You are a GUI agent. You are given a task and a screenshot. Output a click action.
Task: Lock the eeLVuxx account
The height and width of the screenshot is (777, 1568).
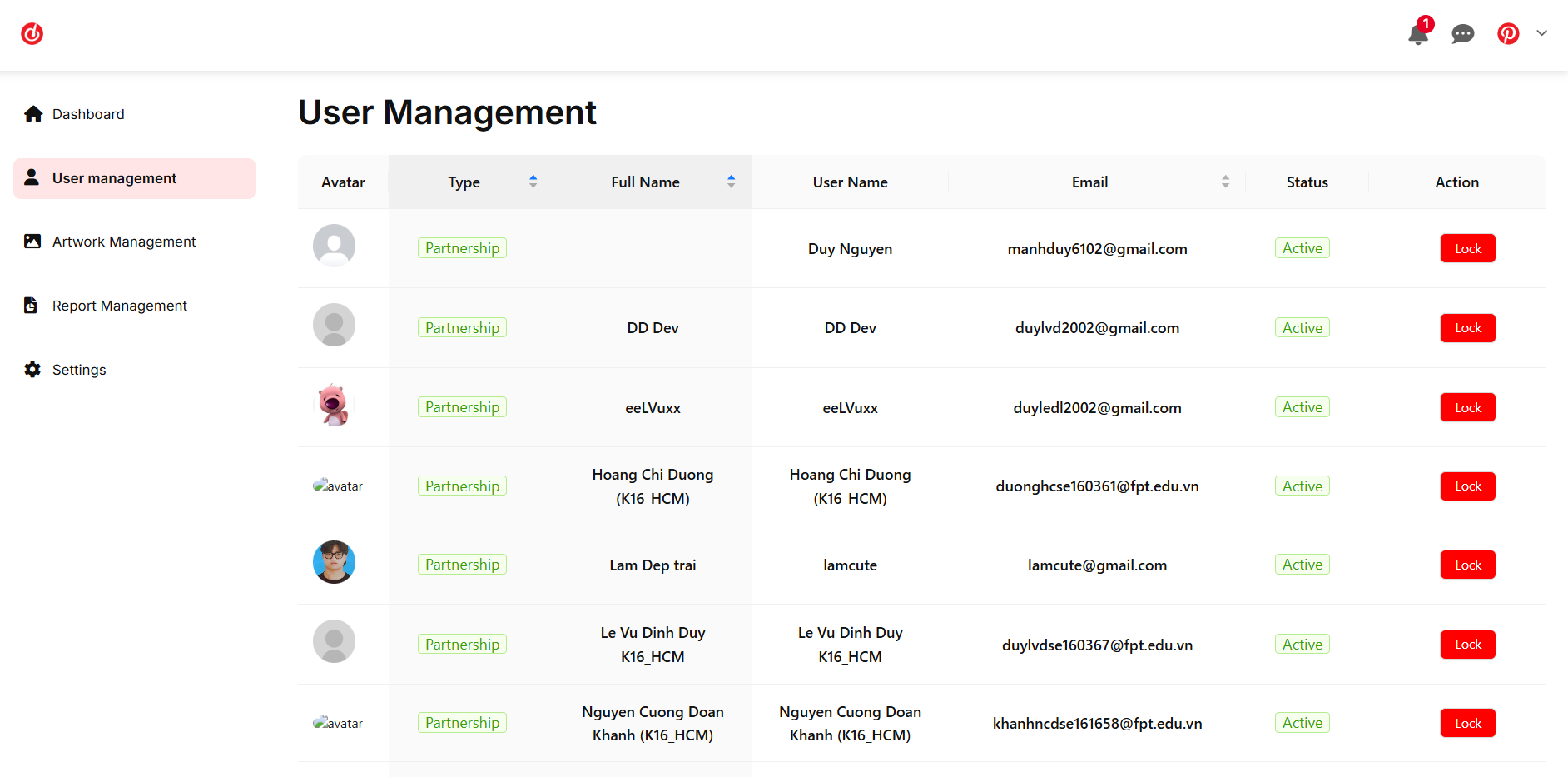tap(1467, 407)
